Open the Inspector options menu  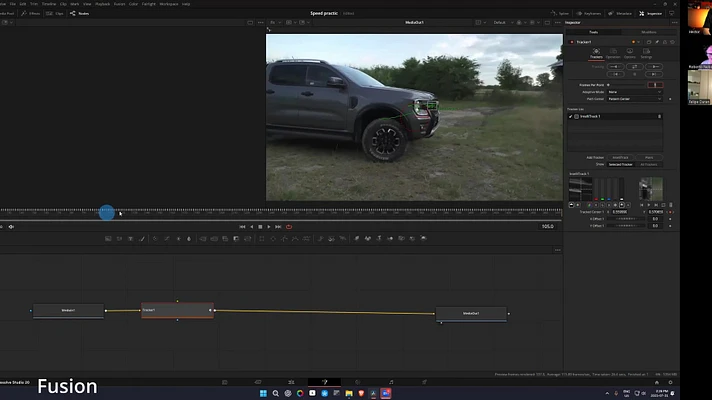[x=674, y=22]
